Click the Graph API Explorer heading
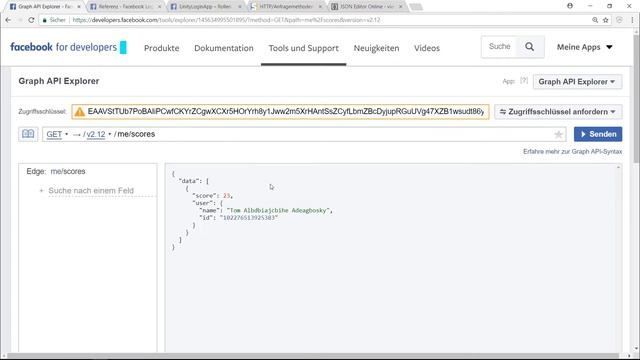Image resolution: width=640 pixels, height=360 pixels. point(59,81)
